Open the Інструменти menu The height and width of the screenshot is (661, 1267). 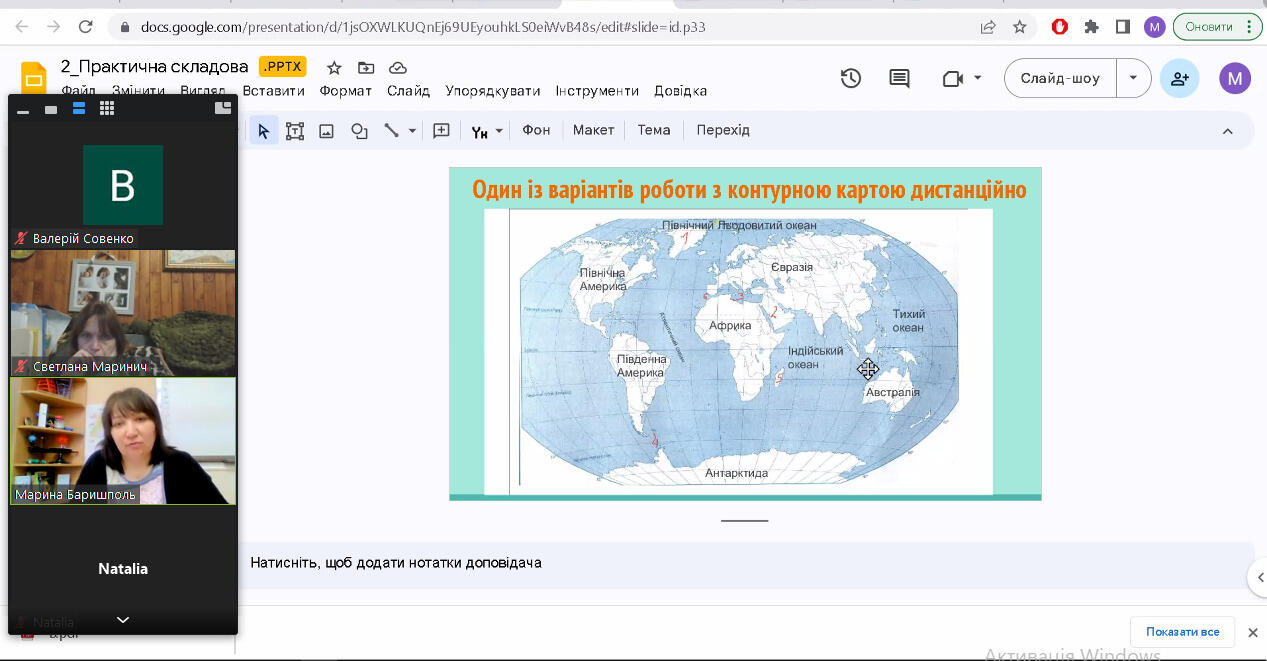[x=597, y=91]
